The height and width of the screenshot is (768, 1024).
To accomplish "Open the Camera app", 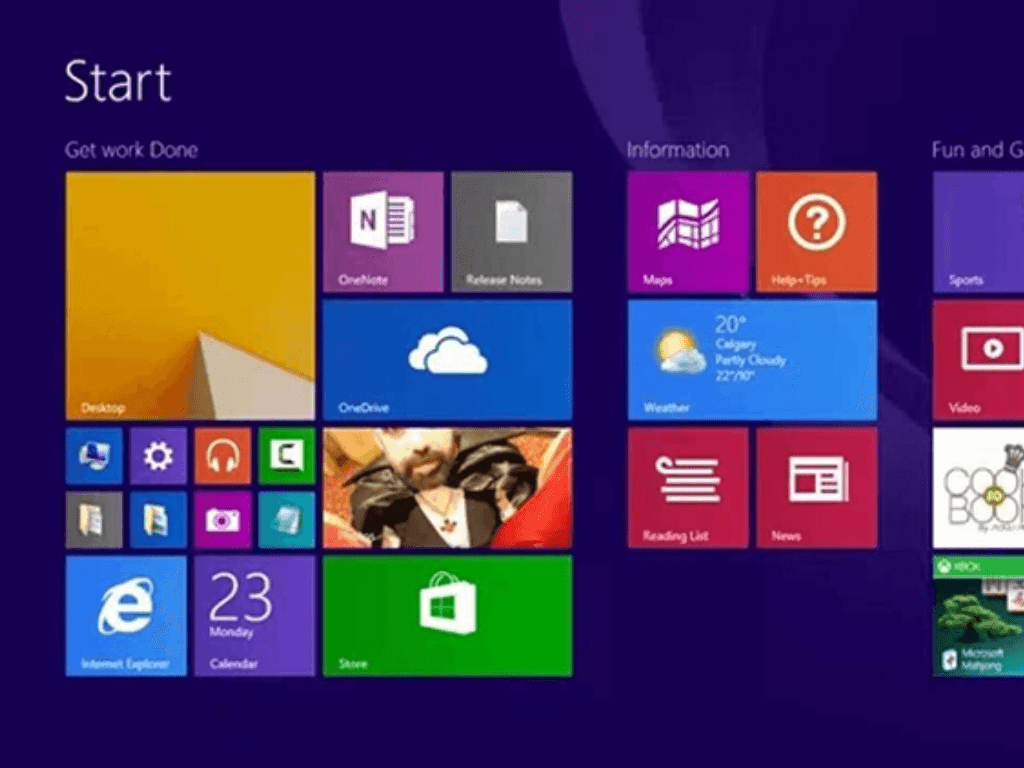I will pyautogui.click(x=222, y=519).
